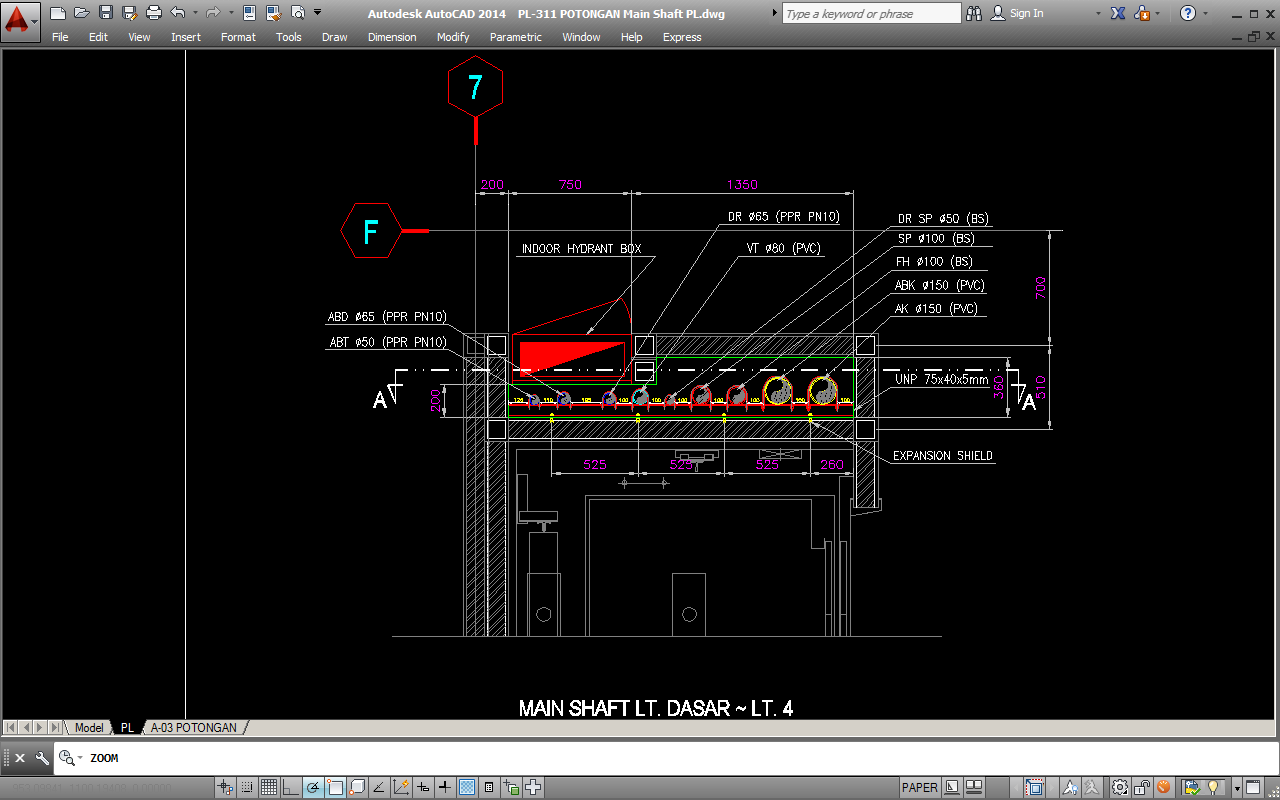Screen dimensions: 1280x800
Task: Switch to the A-03 POTONGAN layout tab
Action: (196, 727)
